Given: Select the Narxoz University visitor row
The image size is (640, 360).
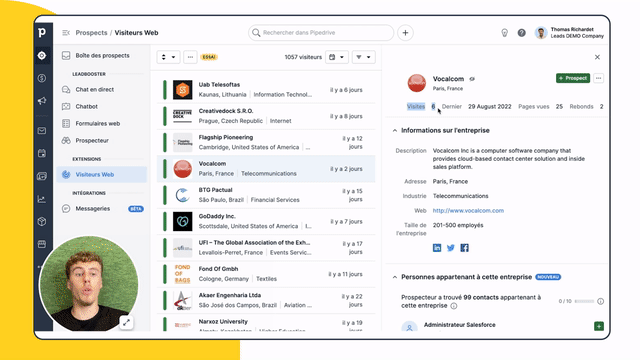Looking at the screenshot, I should pyautogui.click(x=266, y=323).
